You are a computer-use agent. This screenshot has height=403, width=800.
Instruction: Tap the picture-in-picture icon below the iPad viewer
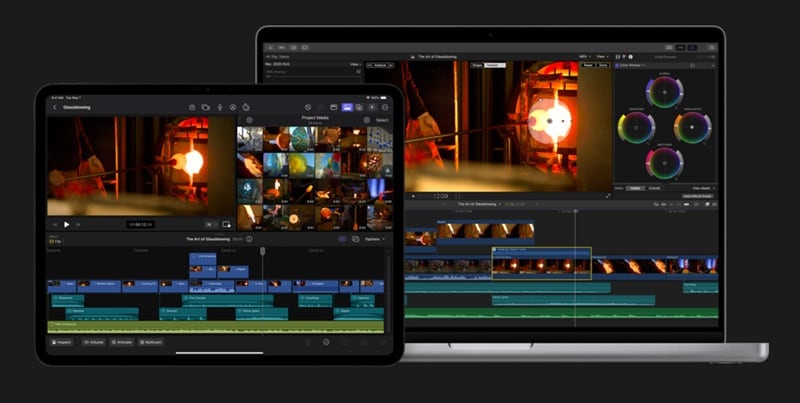coord(227,224)
